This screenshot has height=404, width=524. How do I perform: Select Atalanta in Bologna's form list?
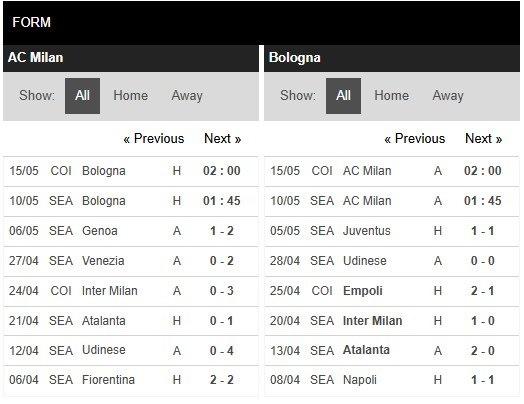click(x=366, y=350)
